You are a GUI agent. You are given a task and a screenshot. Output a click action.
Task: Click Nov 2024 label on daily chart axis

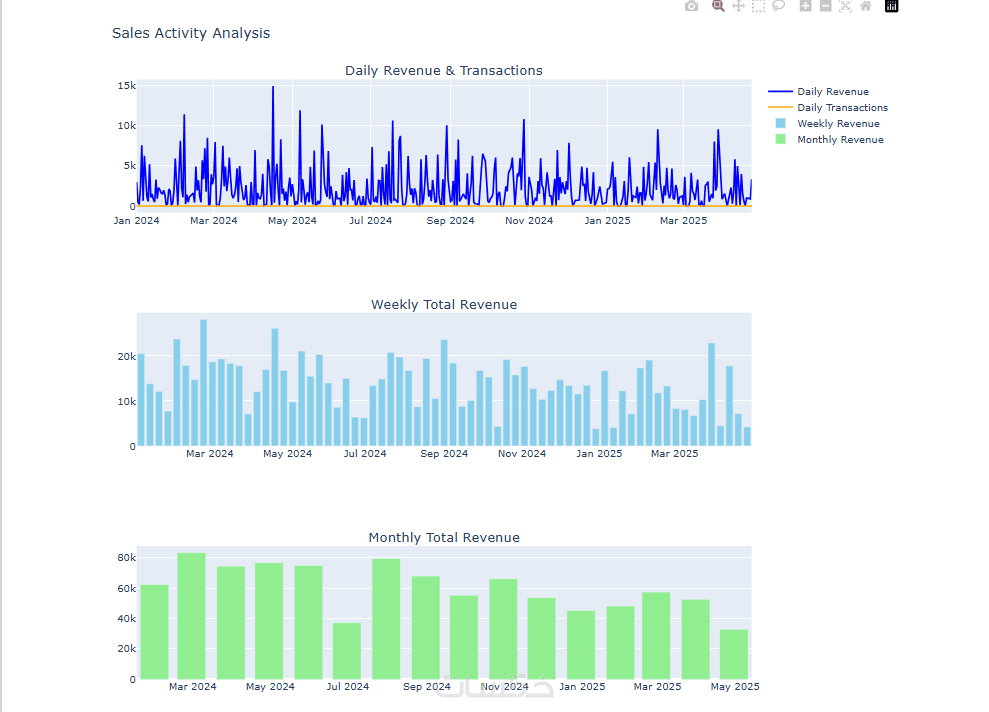tap(529, 221)
